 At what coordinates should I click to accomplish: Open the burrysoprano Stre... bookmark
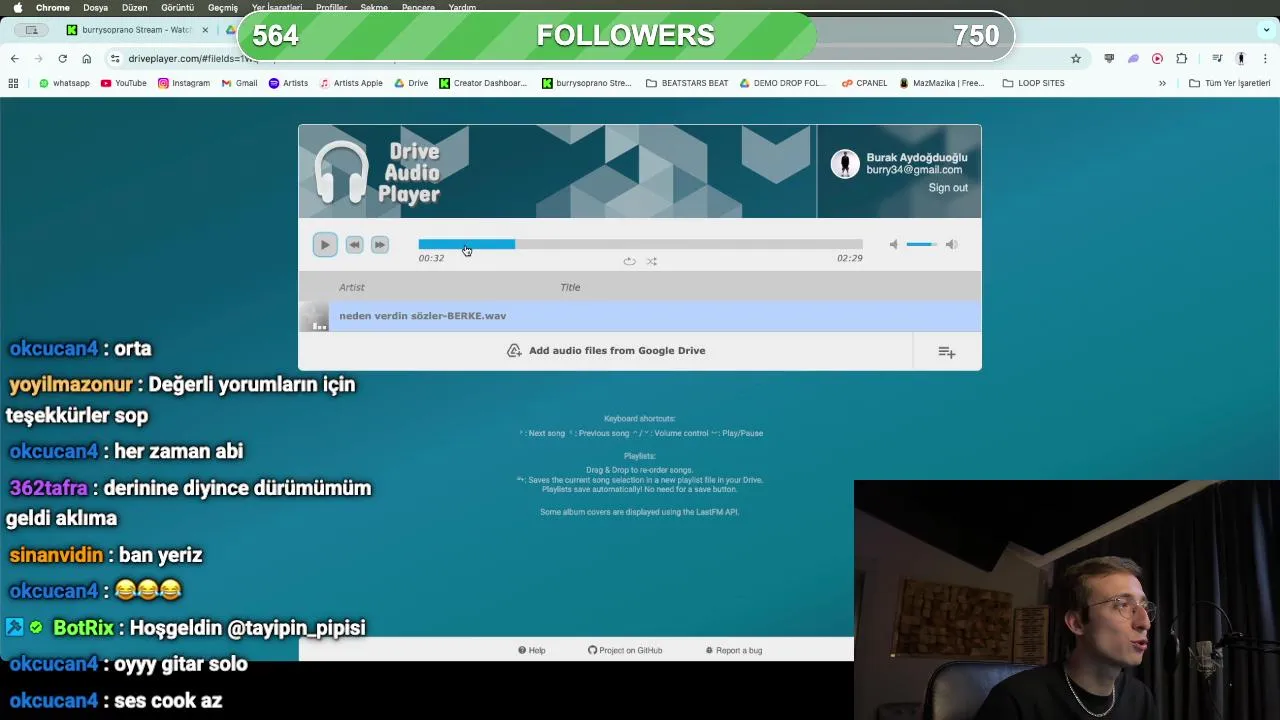click(x=587, y=83)
